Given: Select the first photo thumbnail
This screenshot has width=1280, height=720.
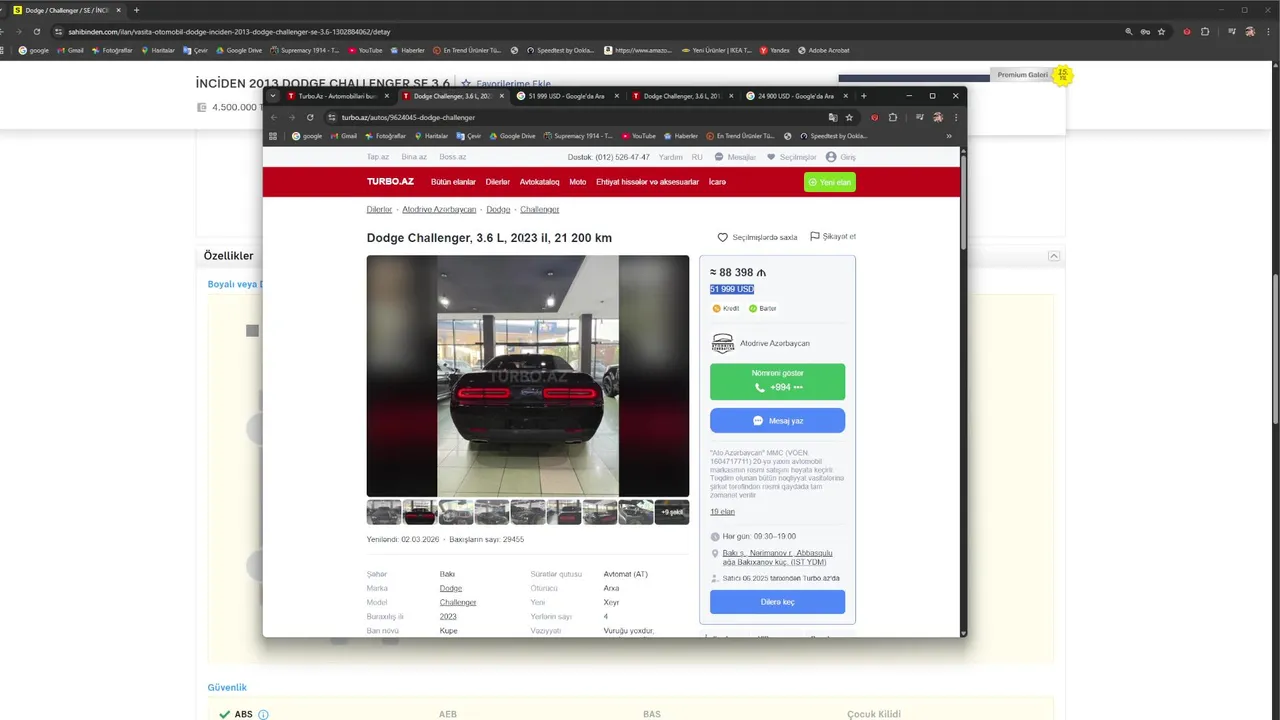Looking at the screenshot, I should 384,512.
